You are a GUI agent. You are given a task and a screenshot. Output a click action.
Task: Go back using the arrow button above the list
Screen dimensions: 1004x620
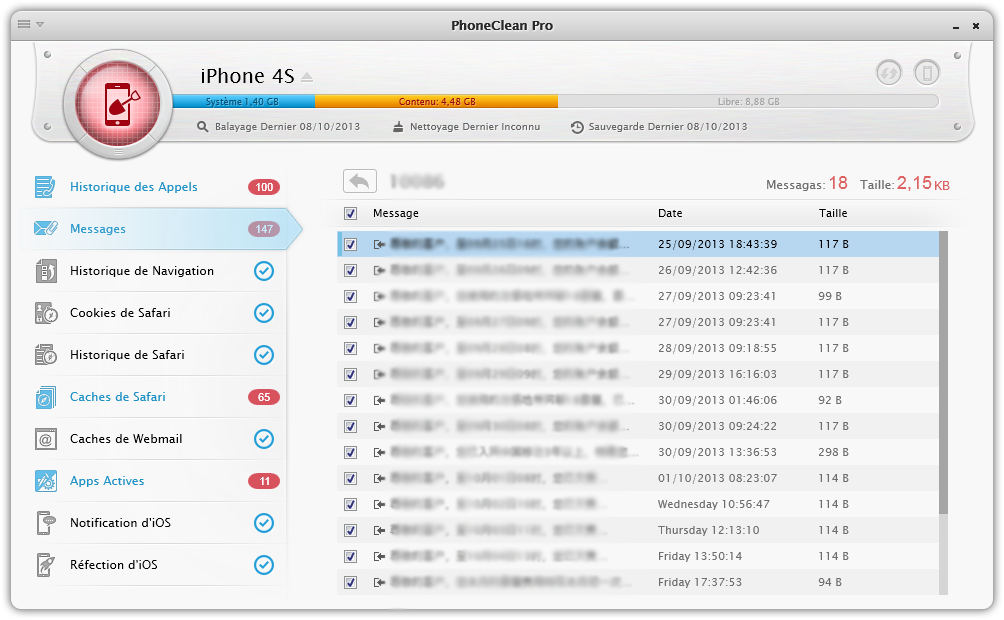(360, 181)
